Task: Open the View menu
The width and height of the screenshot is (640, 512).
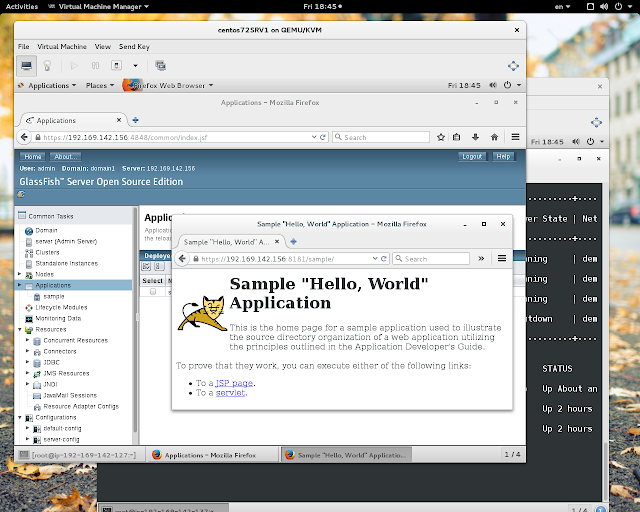Action: [x=102, y=47]
